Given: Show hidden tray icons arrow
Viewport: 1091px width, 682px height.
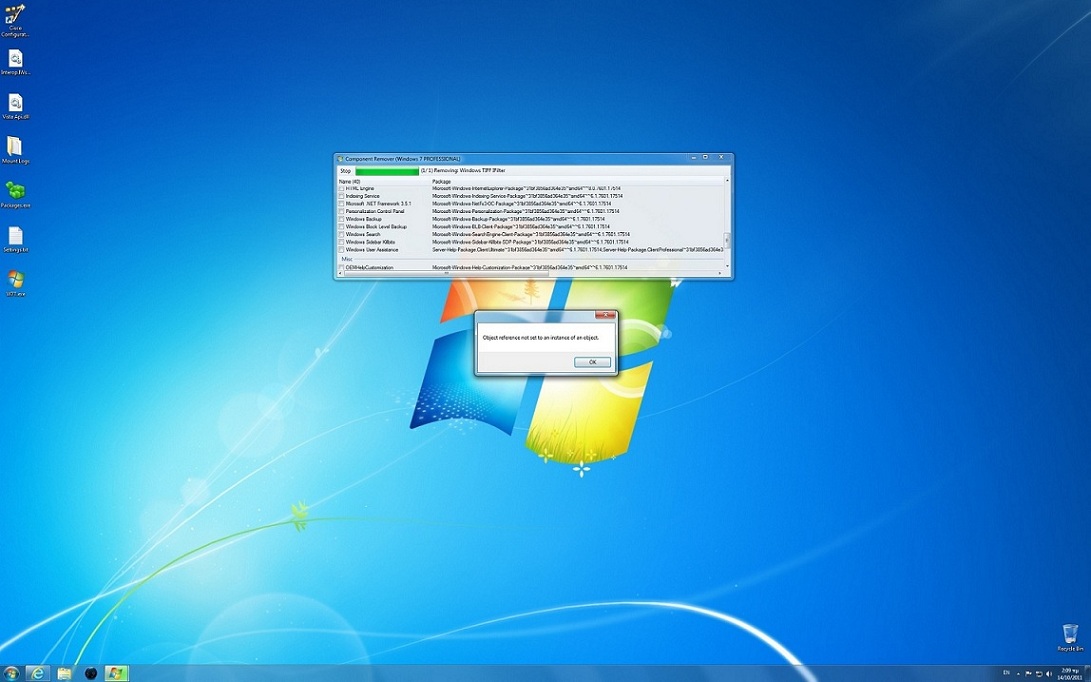Looking at the screenshot, I should (x=1019, y=673).
